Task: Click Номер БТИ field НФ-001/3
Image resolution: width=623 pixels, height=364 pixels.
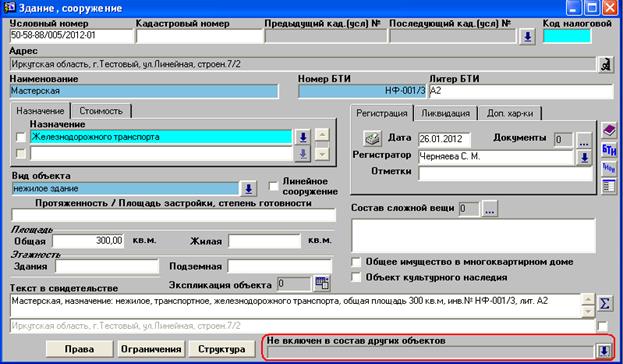Action: [362, 91]
